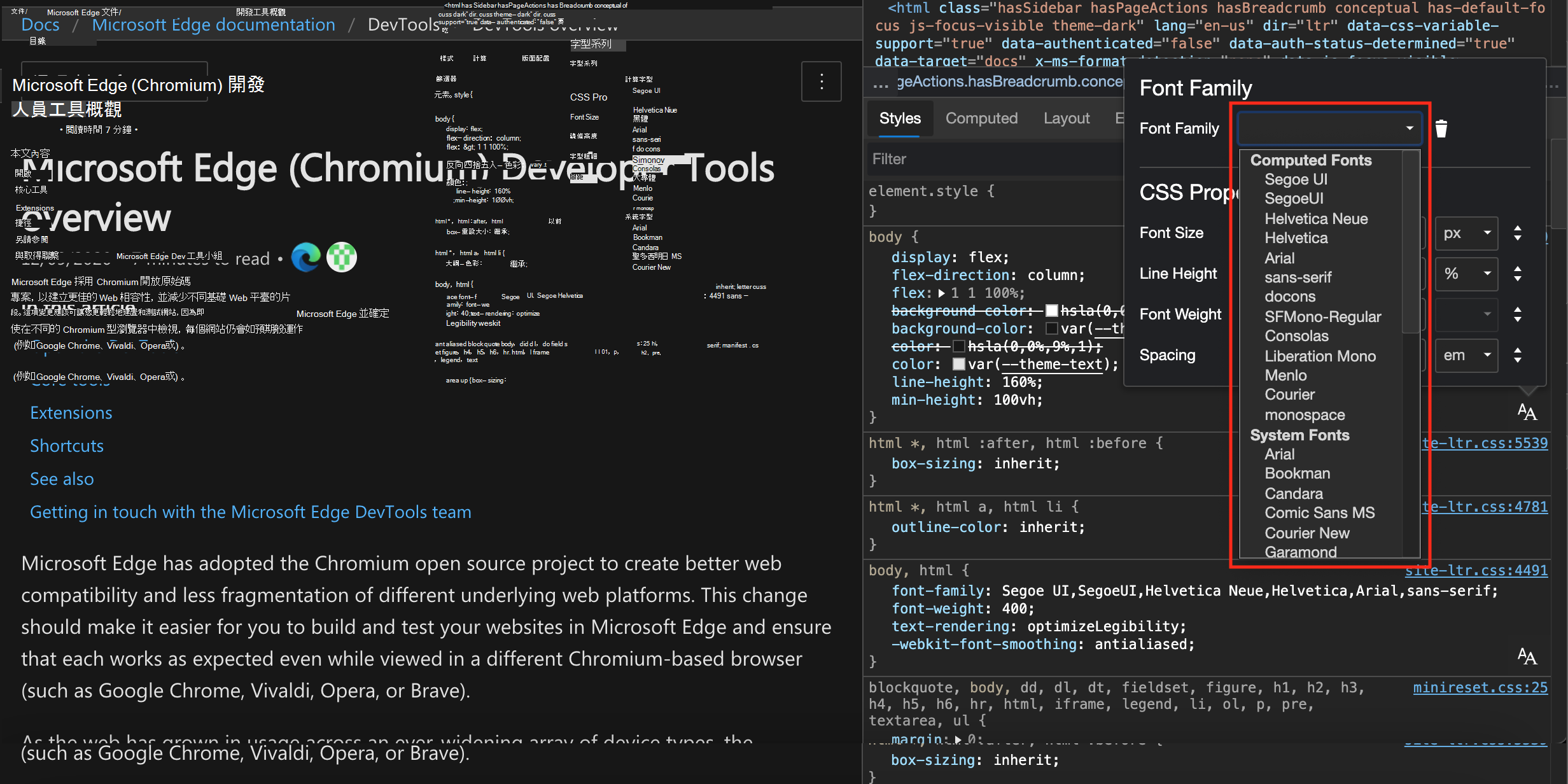Open the Font Family combo box
This screenshot has height=784, width=1568.
pos(1329,129)
